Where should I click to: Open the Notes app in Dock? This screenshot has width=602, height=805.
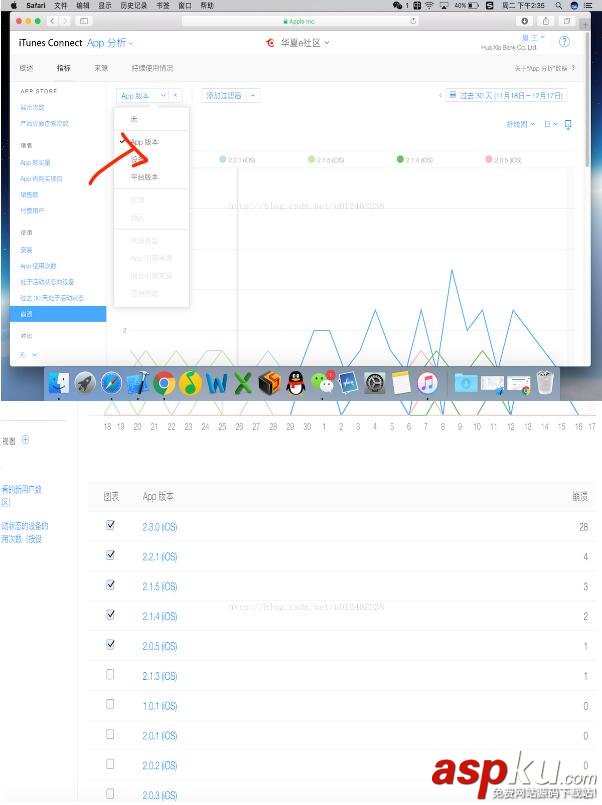click(401, 383)
